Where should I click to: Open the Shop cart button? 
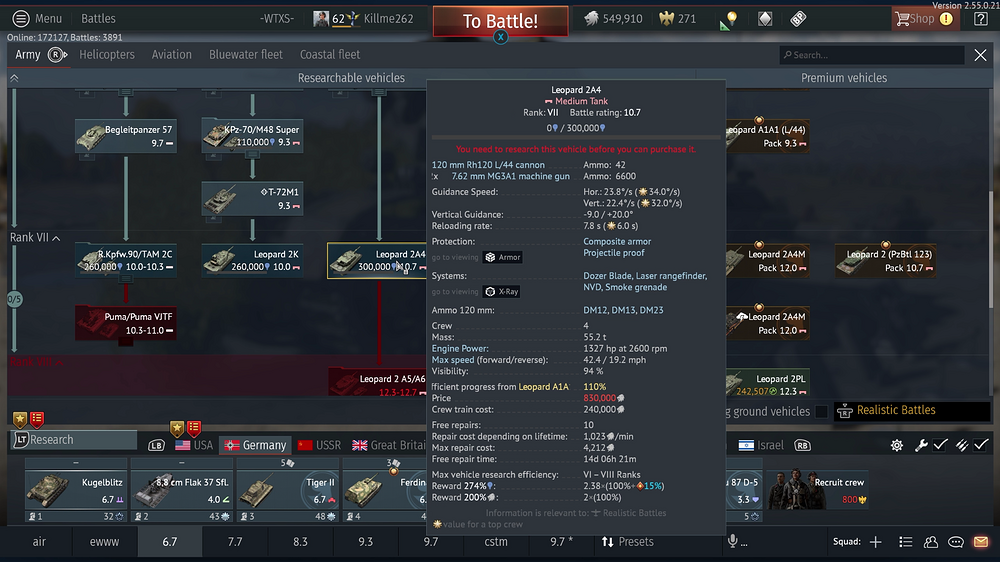(x=915, y=18)
